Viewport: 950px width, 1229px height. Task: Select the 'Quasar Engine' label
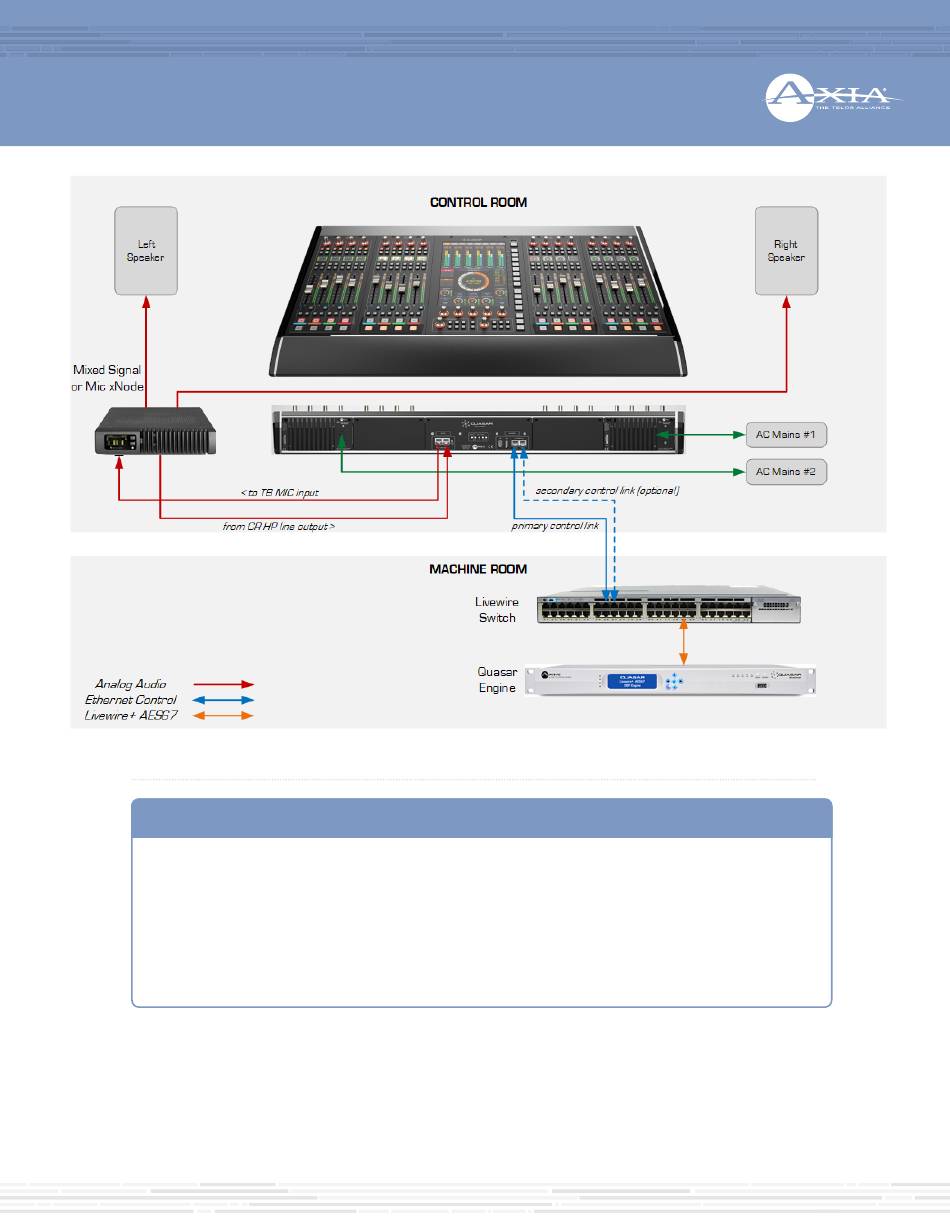tap(497, 681)
